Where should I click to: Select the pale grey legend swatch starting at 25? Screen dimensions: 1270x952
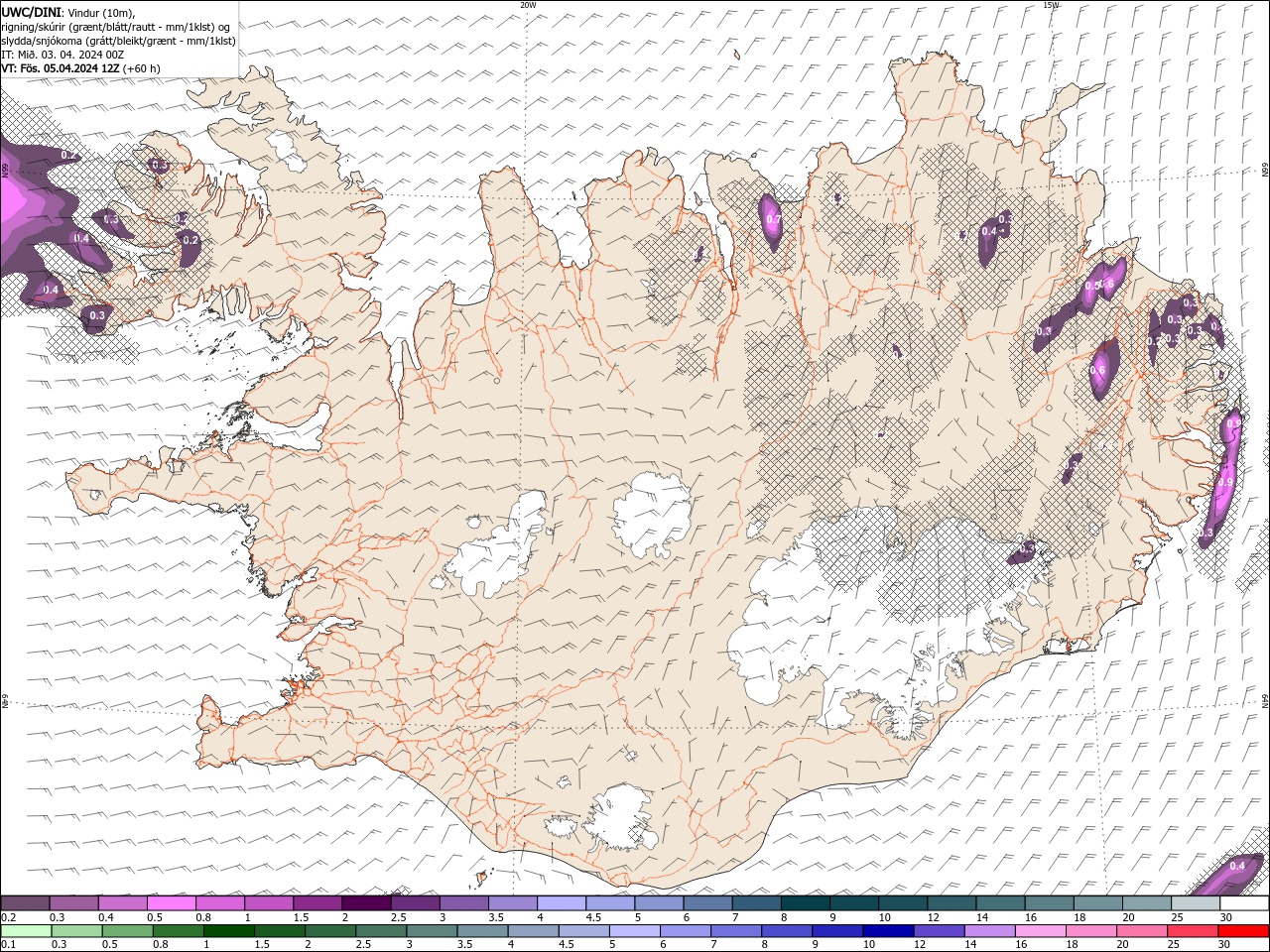1196,903
